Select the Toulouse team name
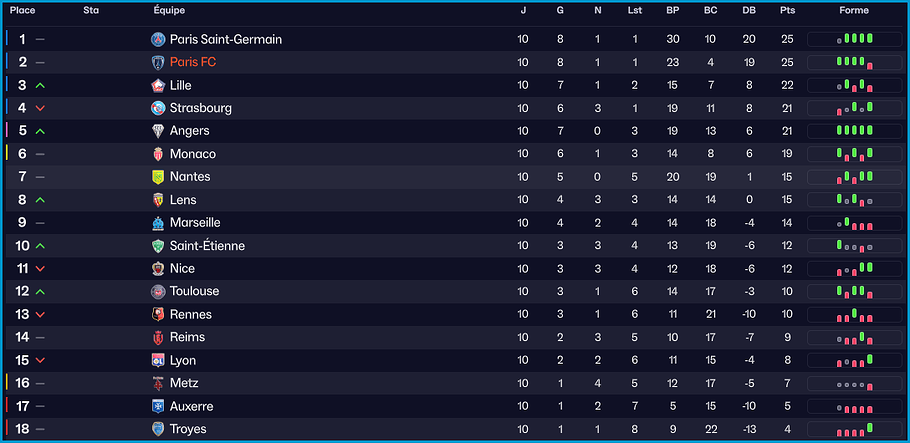The height and width of the screenshot is (443, 910). (194, 291)
